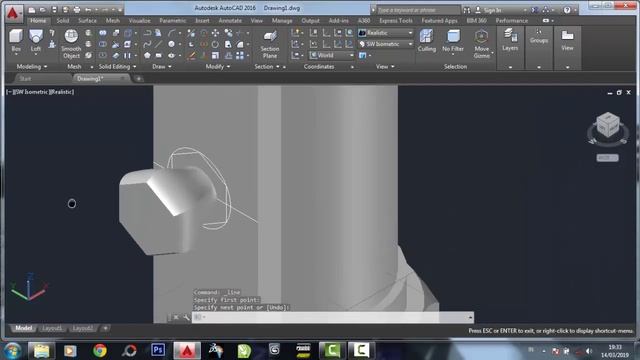
Task: Open the Home ribbon tab
Action: (38, 20)
